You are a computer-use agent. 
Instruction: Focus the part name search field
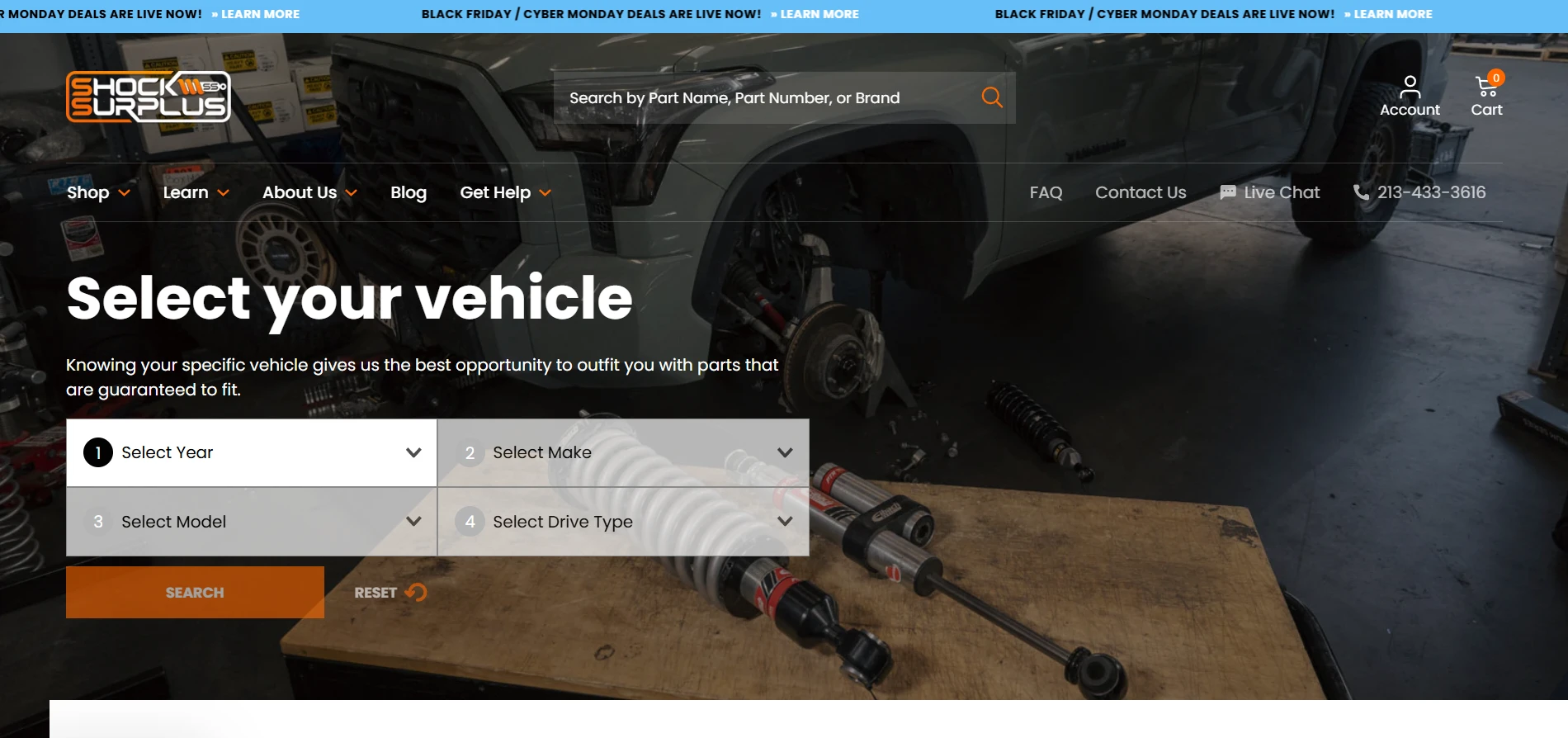tap(759, 97)
